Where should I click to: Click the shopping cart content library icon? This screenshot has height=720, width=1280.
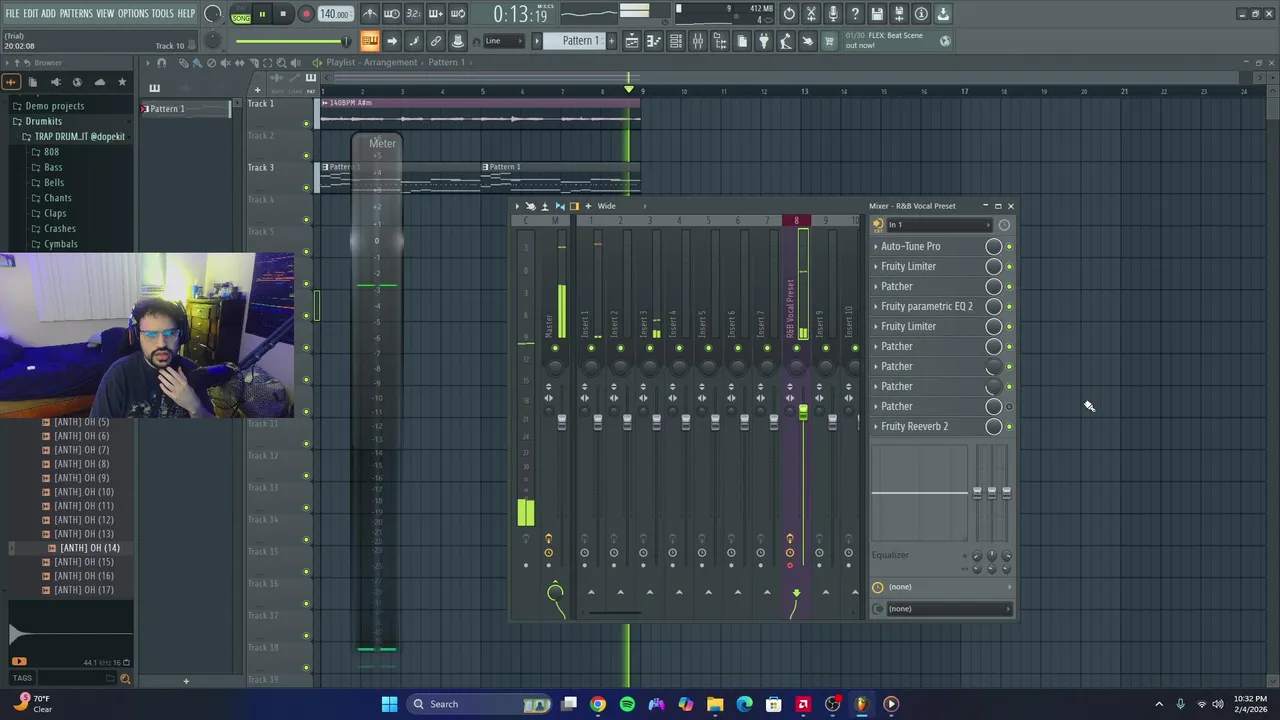[x=830, y=41]
